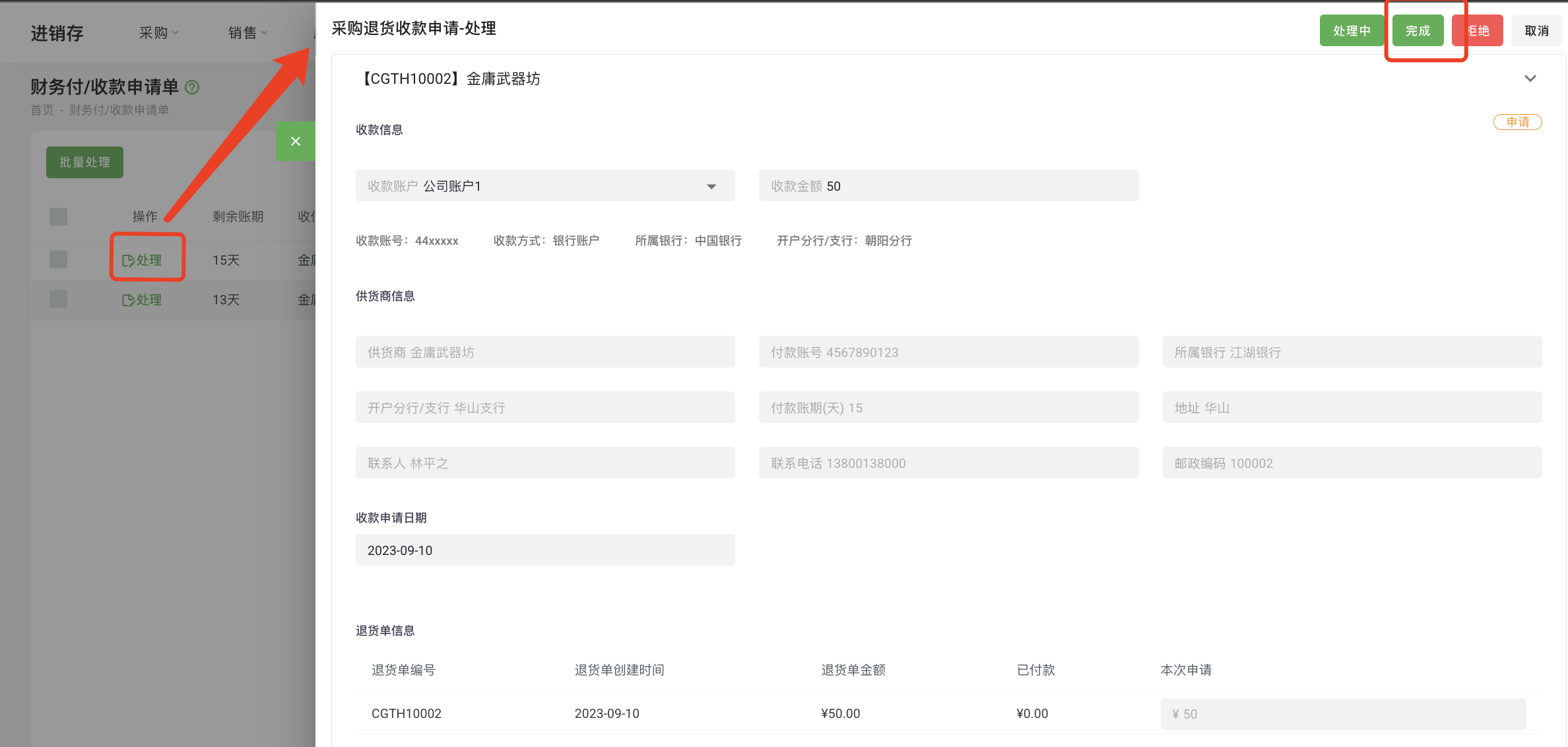Click the 处理中 button
Viewport: 1568px width, 747px height.
[x=1352, y=30]
